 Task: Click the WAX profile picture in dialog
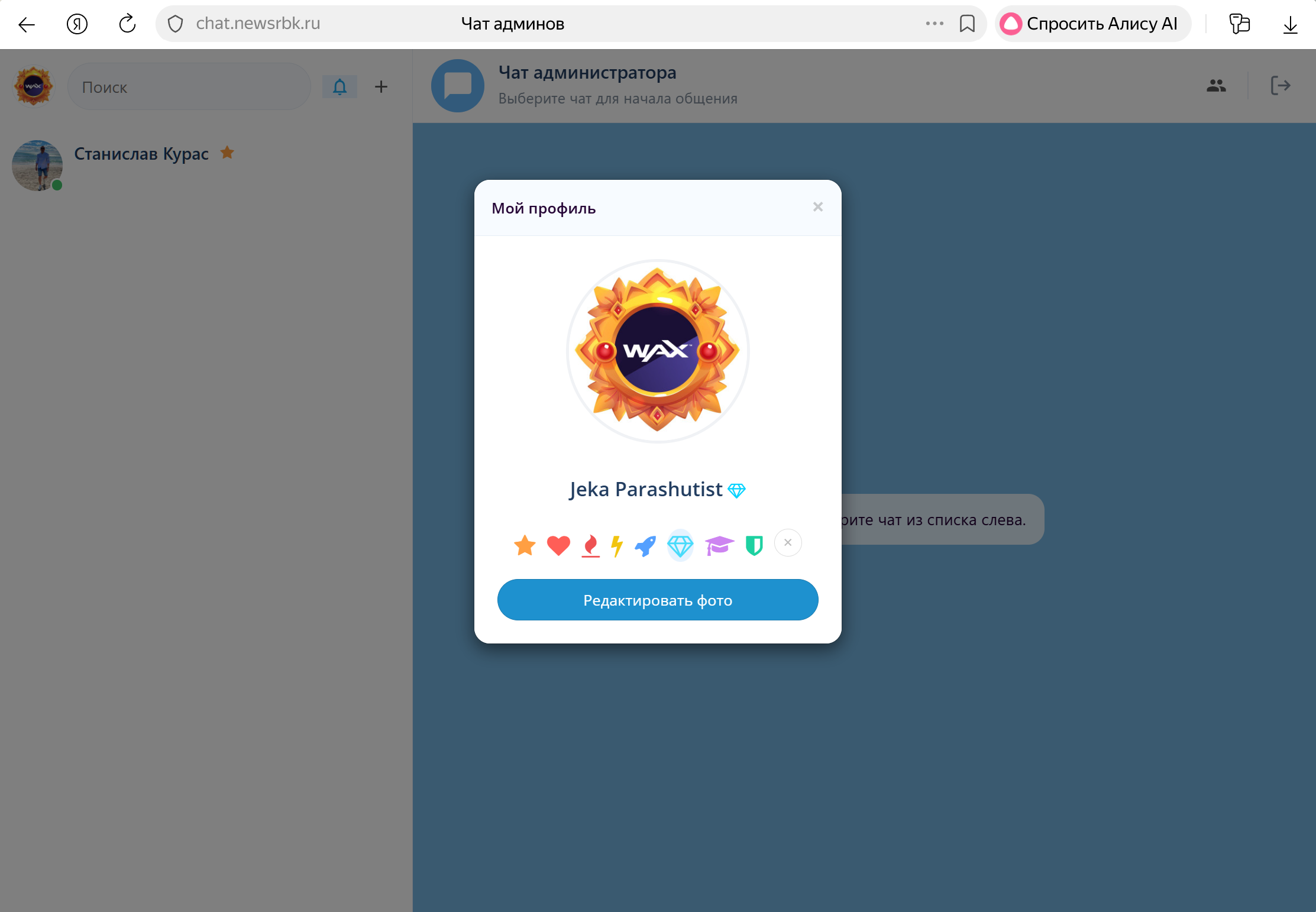658,351
